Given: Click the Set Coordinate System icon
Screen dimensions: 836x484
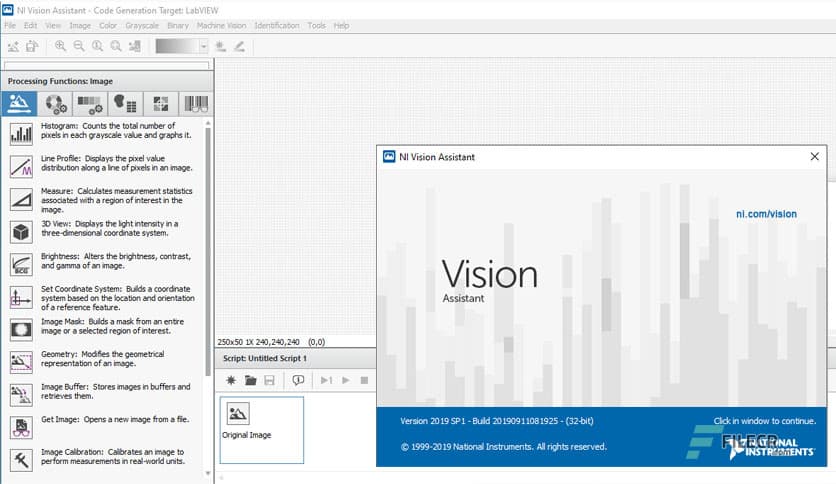Looking at the screenshot, I should click(x=21, y=297).
